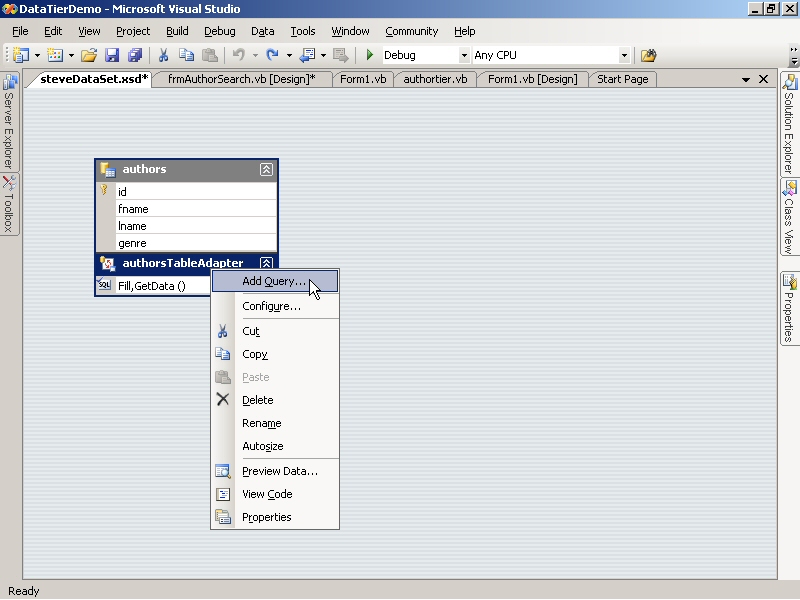This screenshot has width=800, height=600.
Task: Click the Copy icon in main toolbar
Action: (x=186, y=55)
